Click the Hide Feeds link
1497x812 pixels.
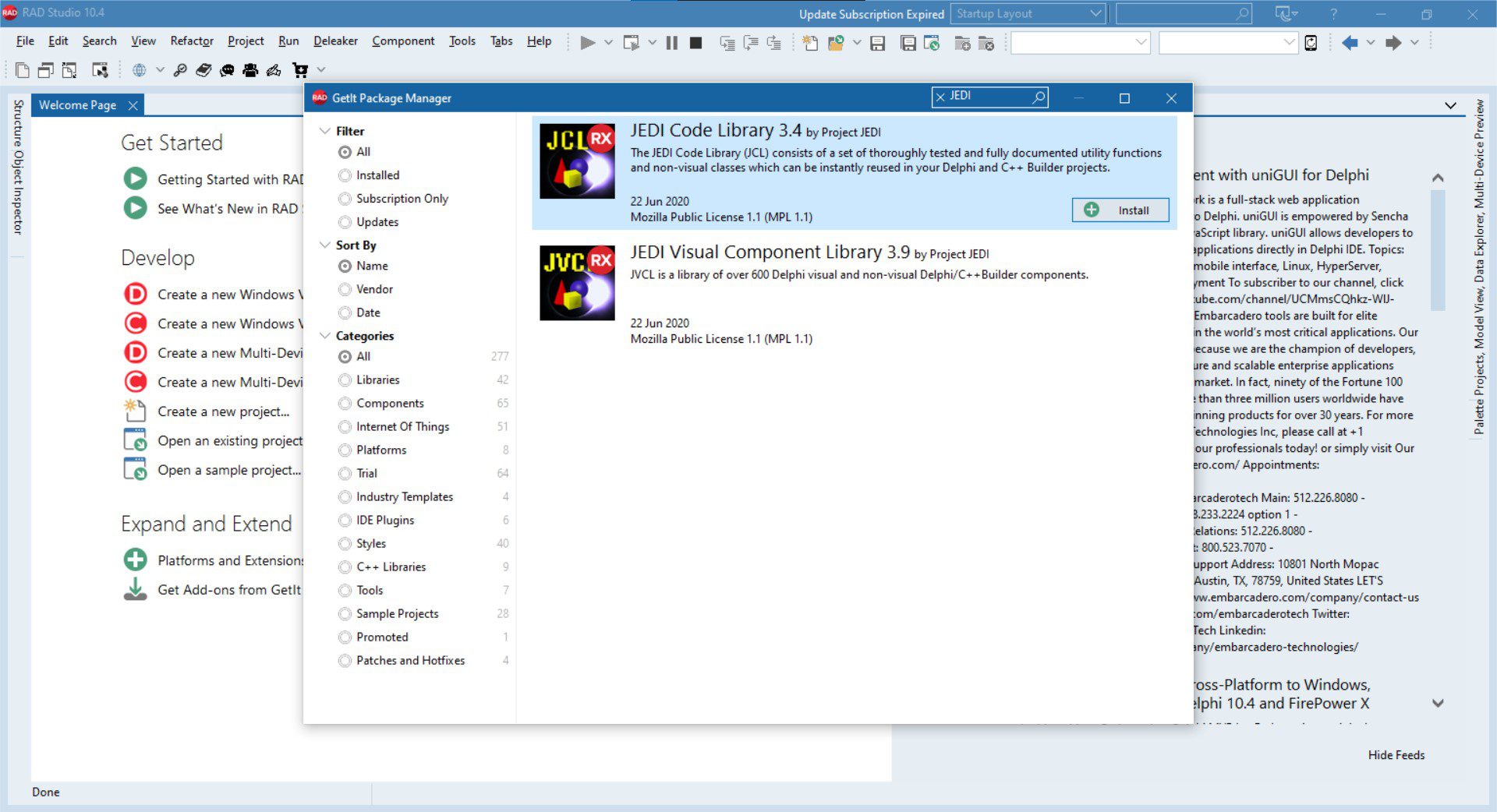[x=1396, y=754]
